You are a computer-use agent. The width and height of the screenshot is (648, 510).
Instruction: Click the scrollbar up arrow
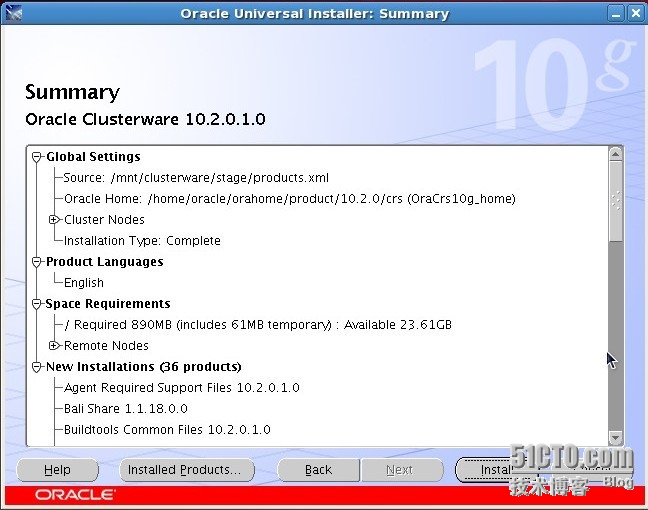615,155
